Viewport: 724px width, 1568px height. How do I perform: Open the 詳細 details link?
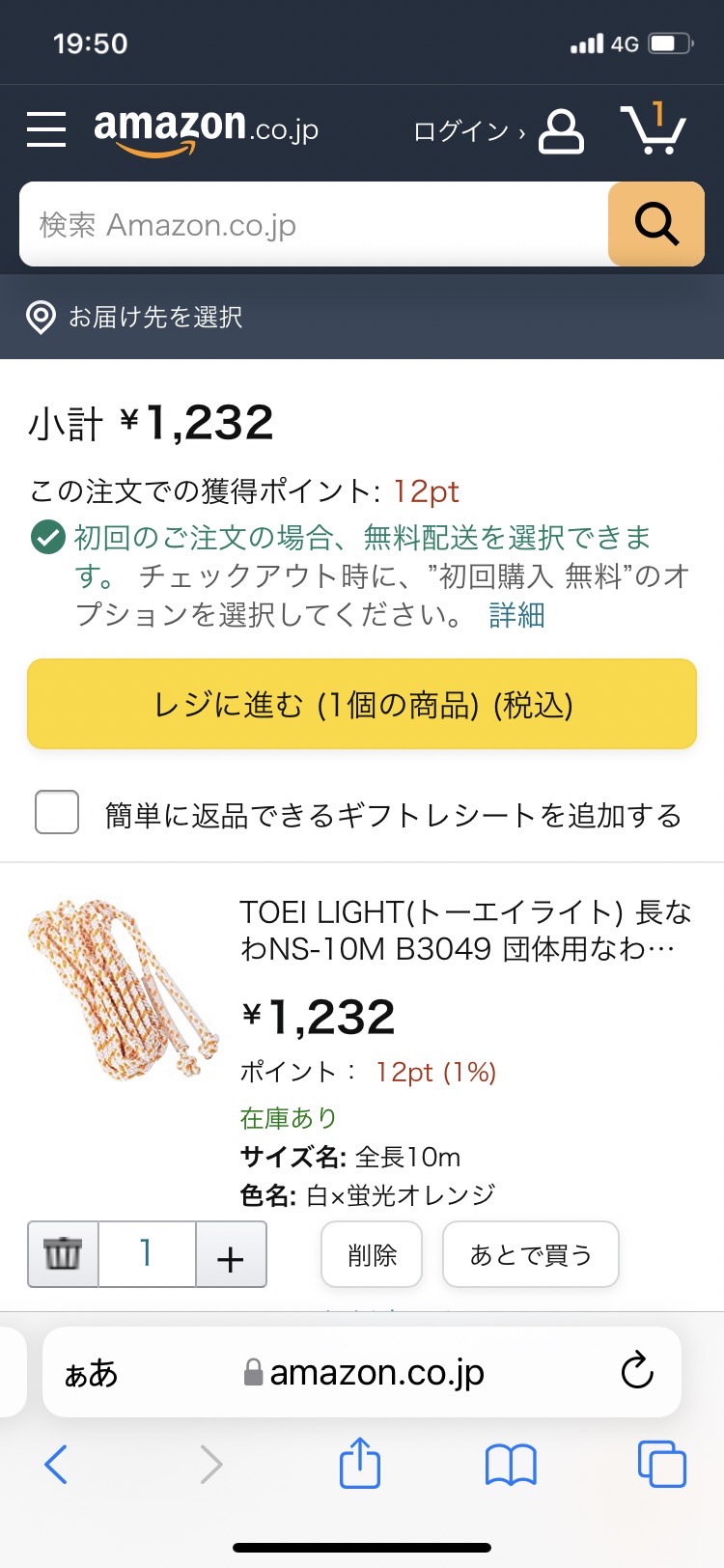pyautogui.click(x=517, y=615)
